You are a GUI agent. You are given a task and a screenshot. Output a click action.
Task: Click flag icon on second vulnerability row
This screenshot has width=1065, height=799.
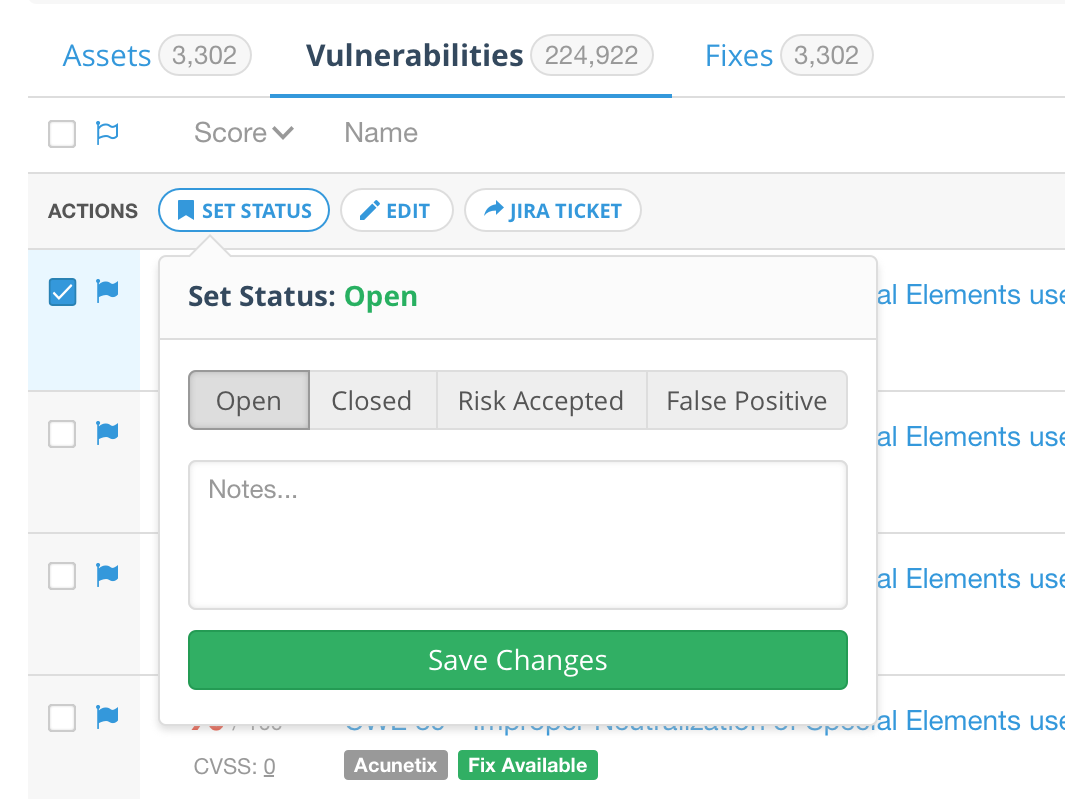coord(107,433)
